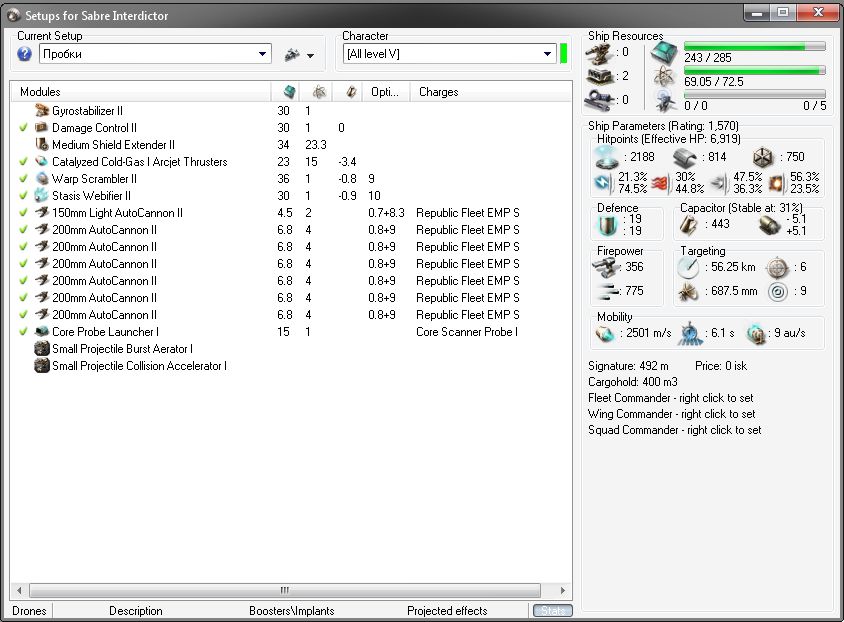Click the Small Projectile Collision Accelerator I icon

coord(41,366)
